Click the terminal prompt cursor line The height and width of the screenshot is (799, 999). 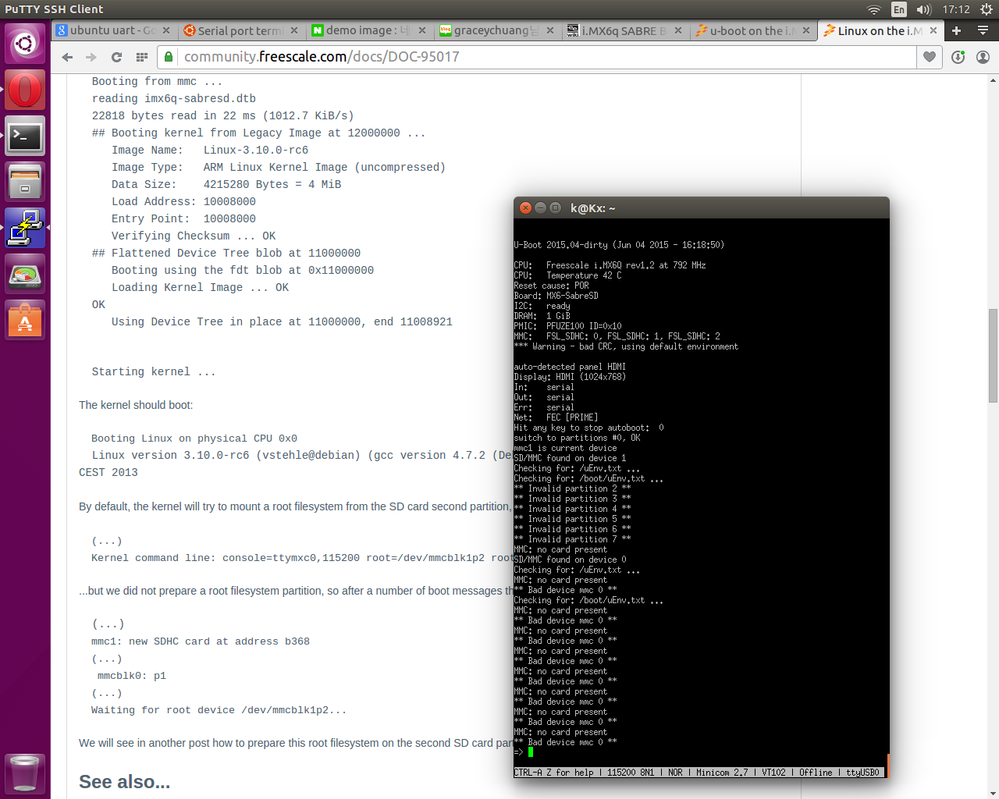click(x=524, y=752)
